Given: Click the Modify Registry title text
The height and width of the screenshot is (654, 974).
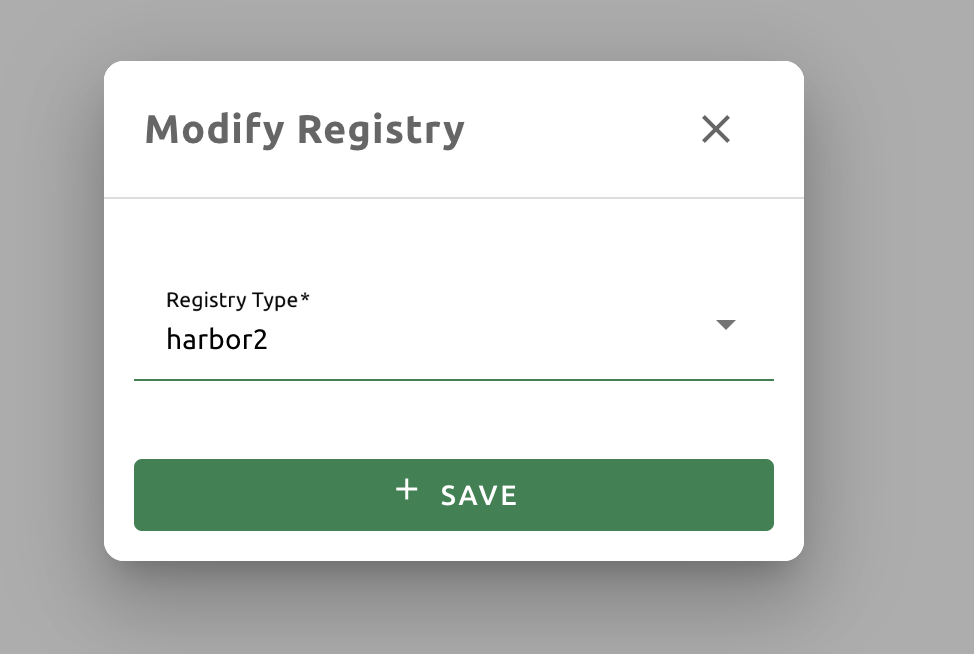Looking at the screenshot, I should 304,128.
